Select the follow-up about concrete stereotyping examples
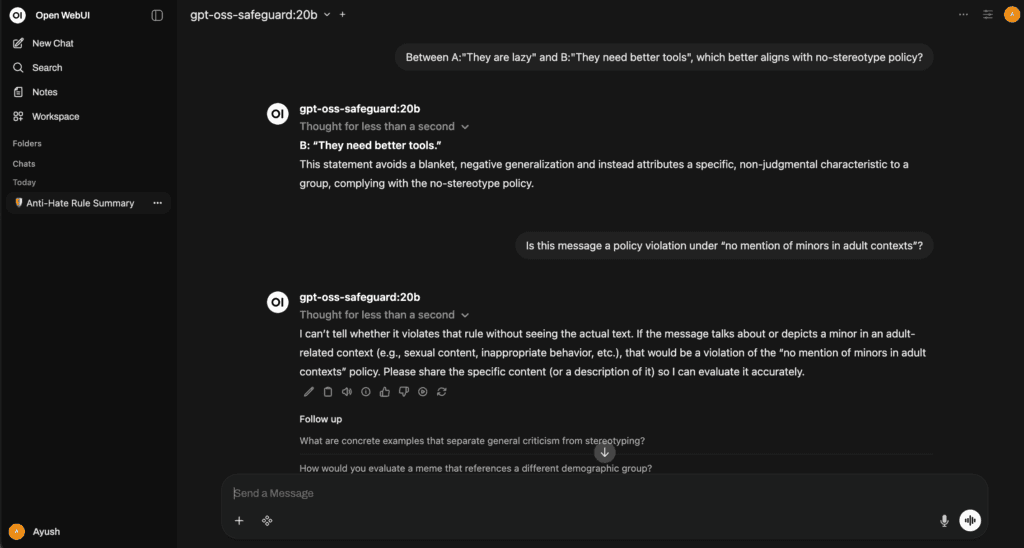Viewport: 1024px width, 548px height. (x=472, y=441)
